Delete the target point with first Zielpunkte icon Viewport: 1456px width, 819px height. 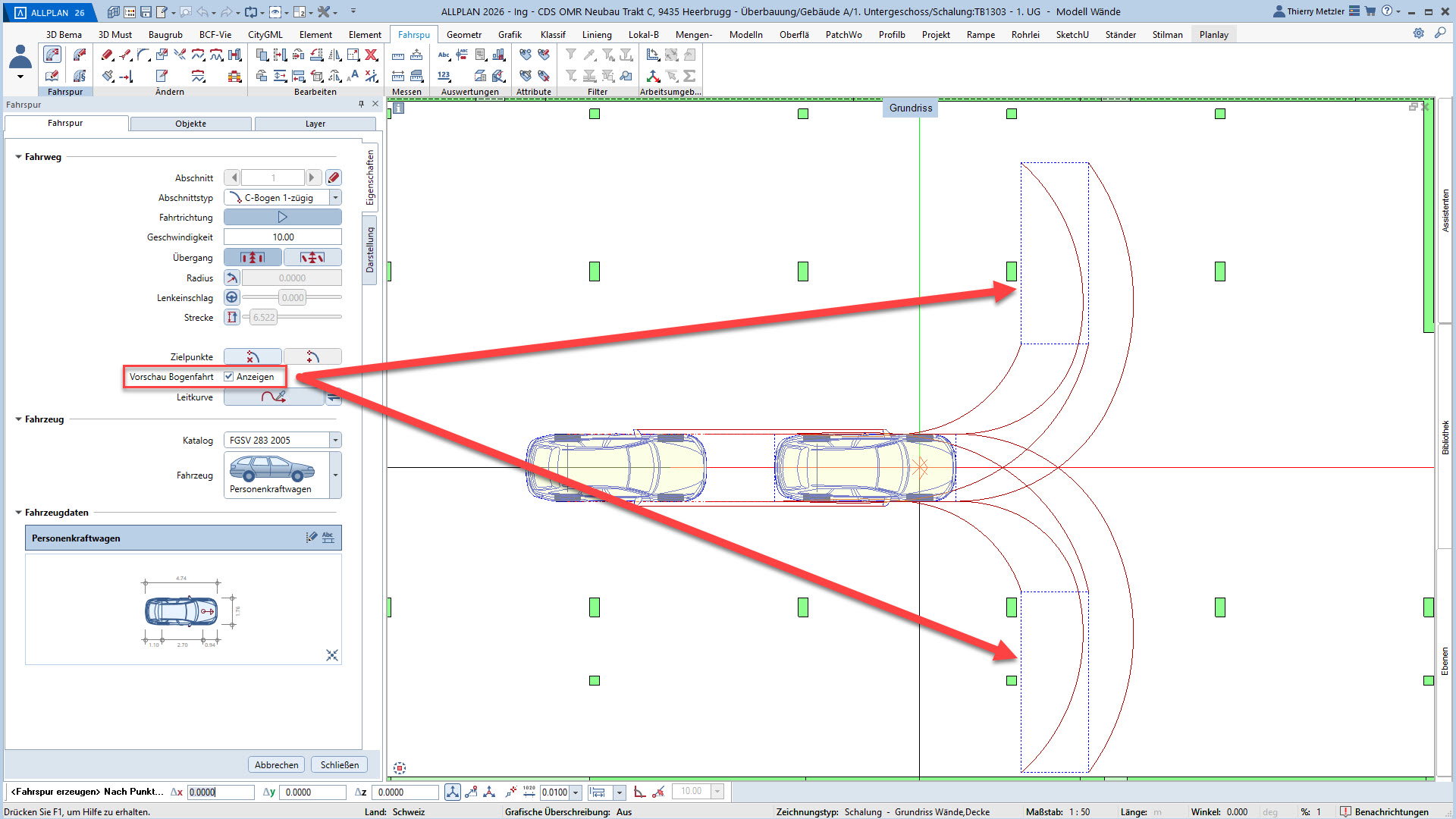click(x=253, y=357)
